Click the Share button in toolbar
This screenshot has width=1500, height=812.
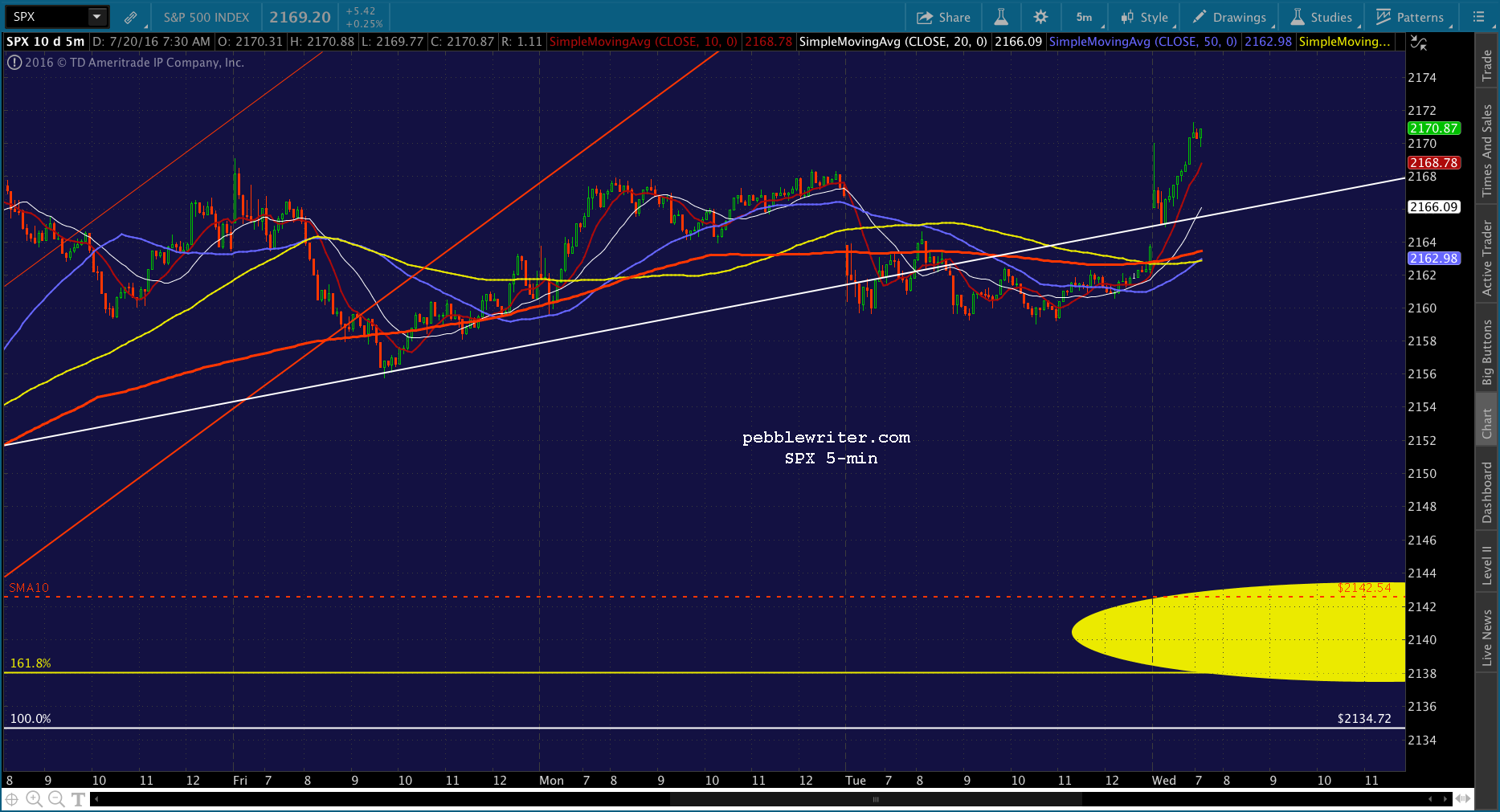(943, 17)
